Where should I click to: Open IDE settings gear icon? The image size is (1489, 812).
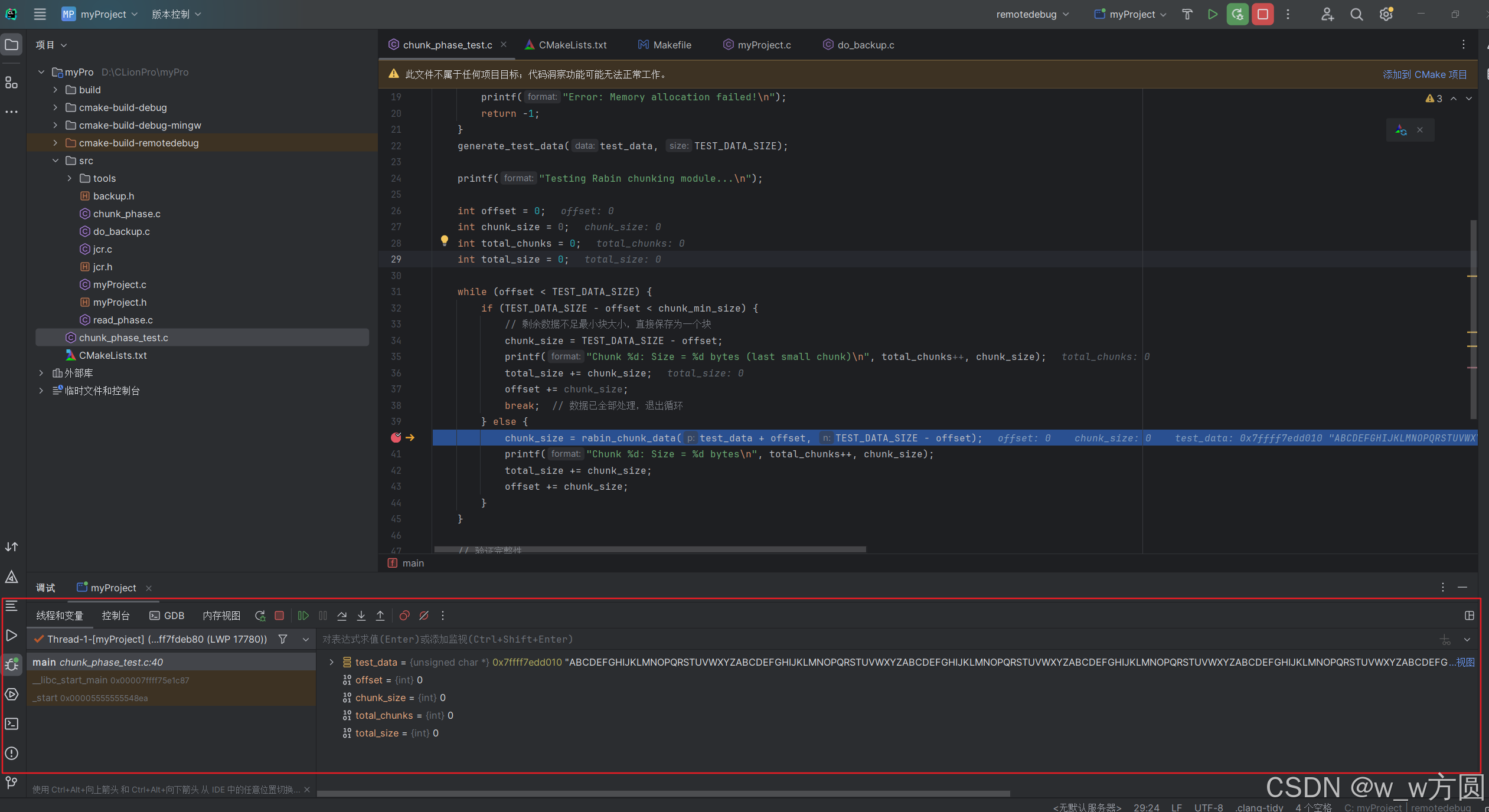tap(1386, 14)
